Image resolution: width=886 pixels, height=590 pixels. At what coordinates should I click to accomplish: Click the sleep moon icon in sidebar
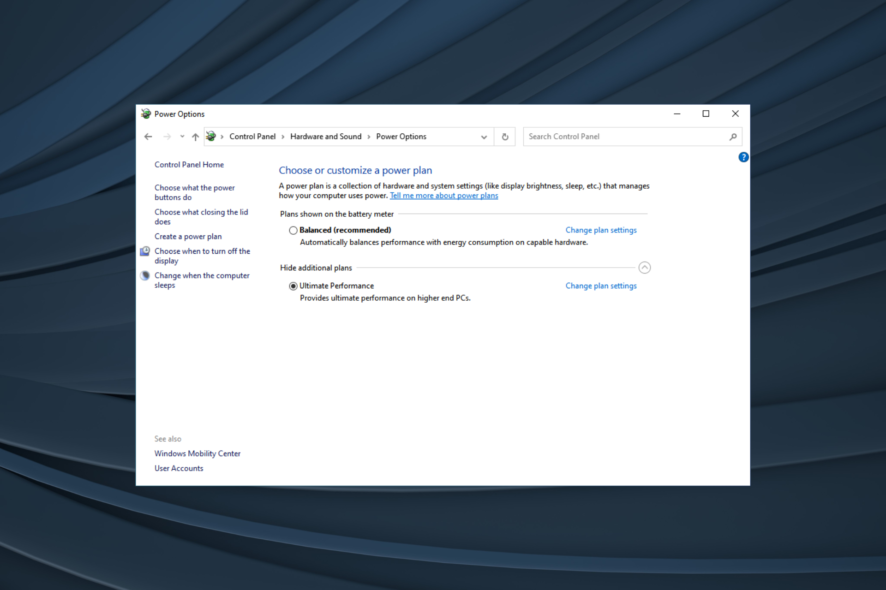tap(145, 276)
